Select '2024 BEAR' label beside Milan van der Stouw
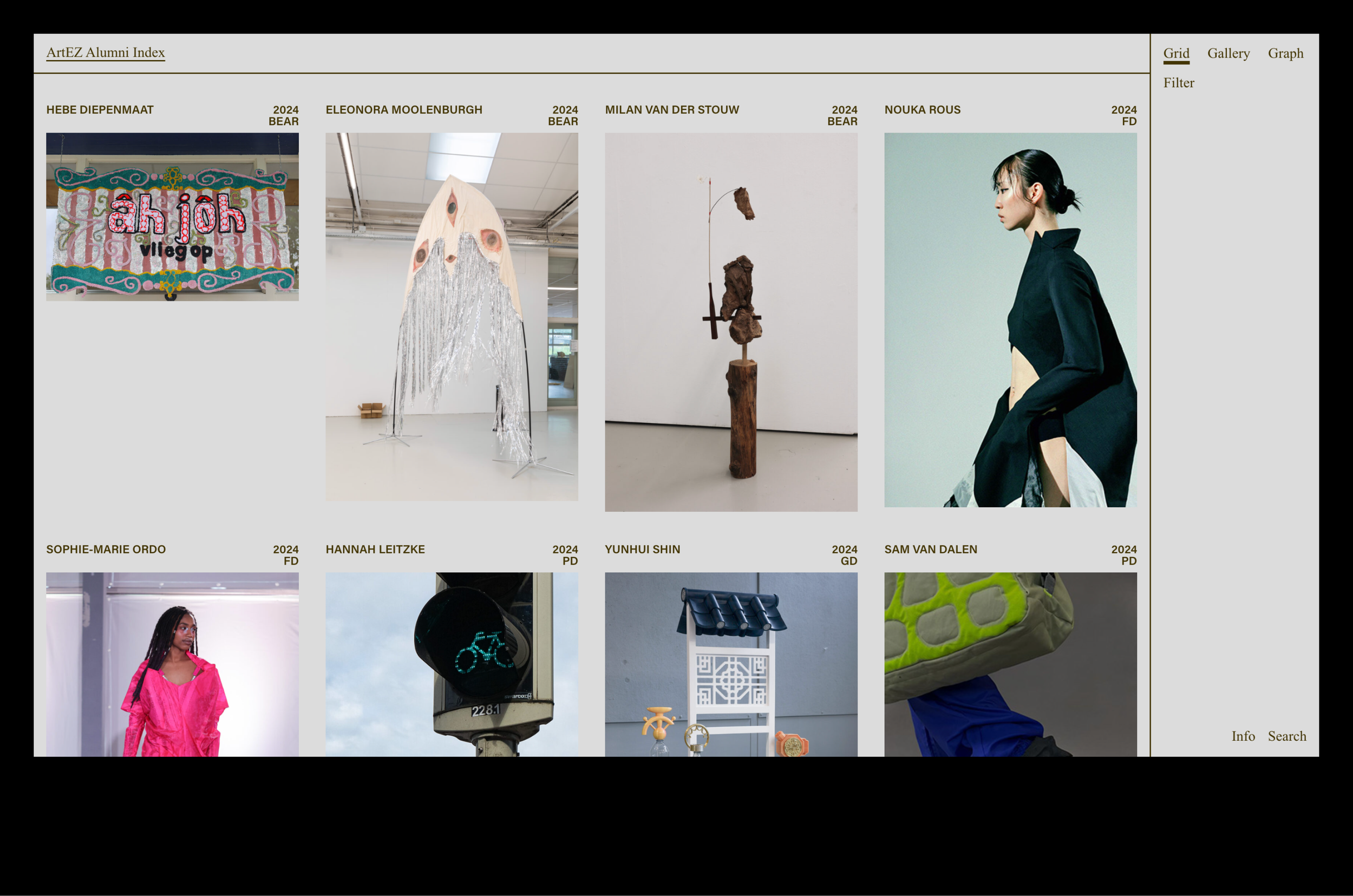This screenshot has height=896, width=1353. tap(843, 115)
